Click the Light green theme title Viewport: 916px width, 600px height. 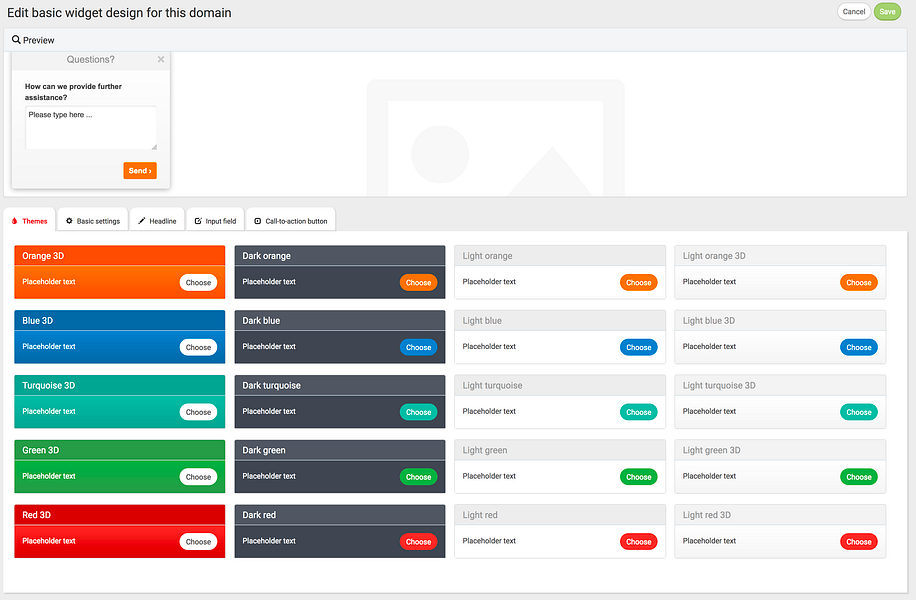tap(485, 450)
